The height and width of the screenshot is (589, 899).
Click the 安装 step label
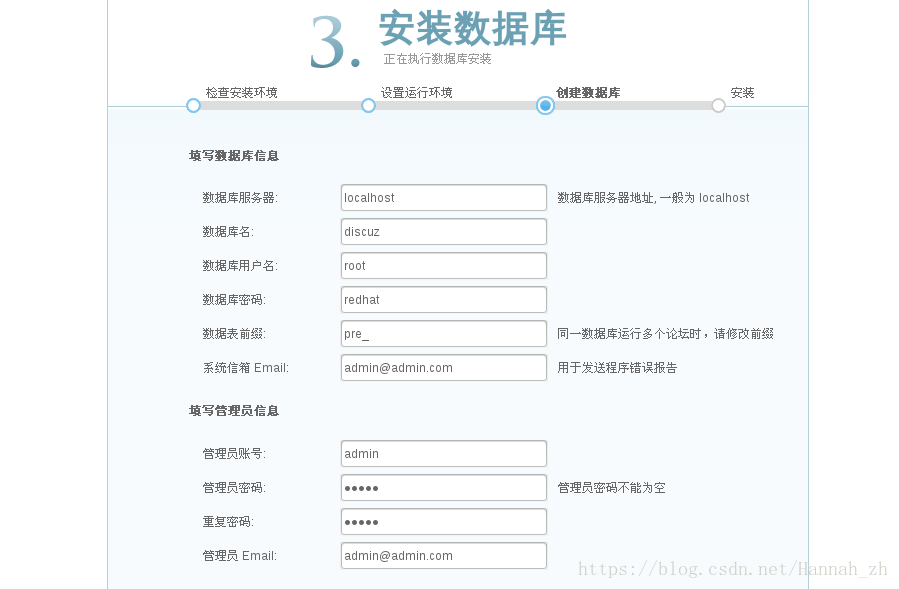pyautogui.click(x=742, y=92)
